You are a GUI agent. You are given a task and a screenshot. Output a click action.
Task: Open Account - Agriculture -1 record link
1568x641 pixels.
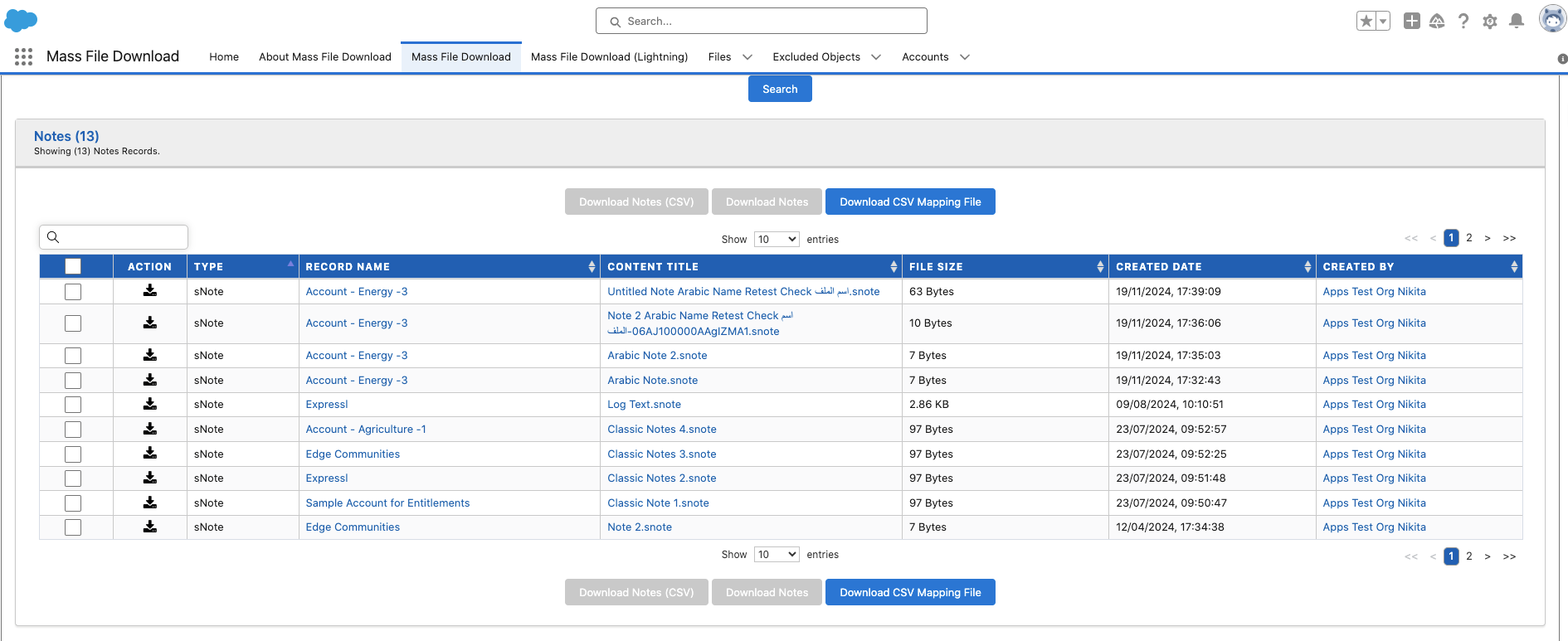click(366, 429)
